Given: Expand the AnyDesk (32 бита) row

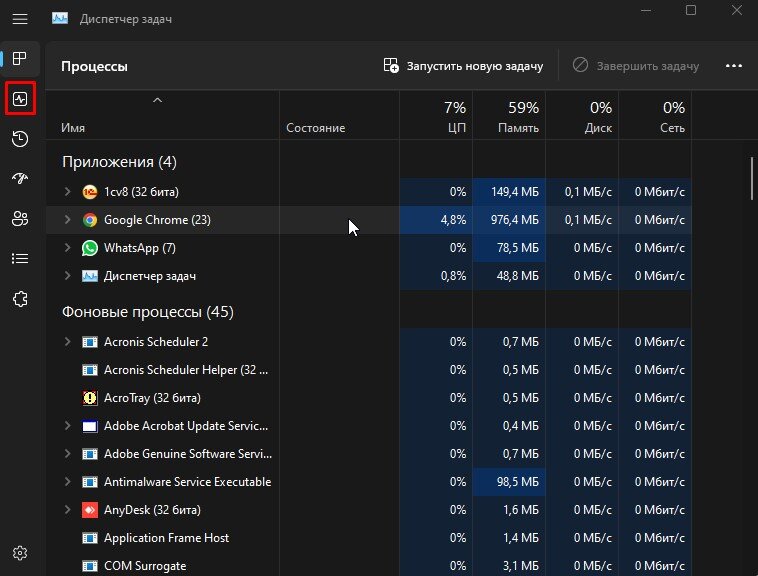Looking at the screenshot, I should coord(67,510).
